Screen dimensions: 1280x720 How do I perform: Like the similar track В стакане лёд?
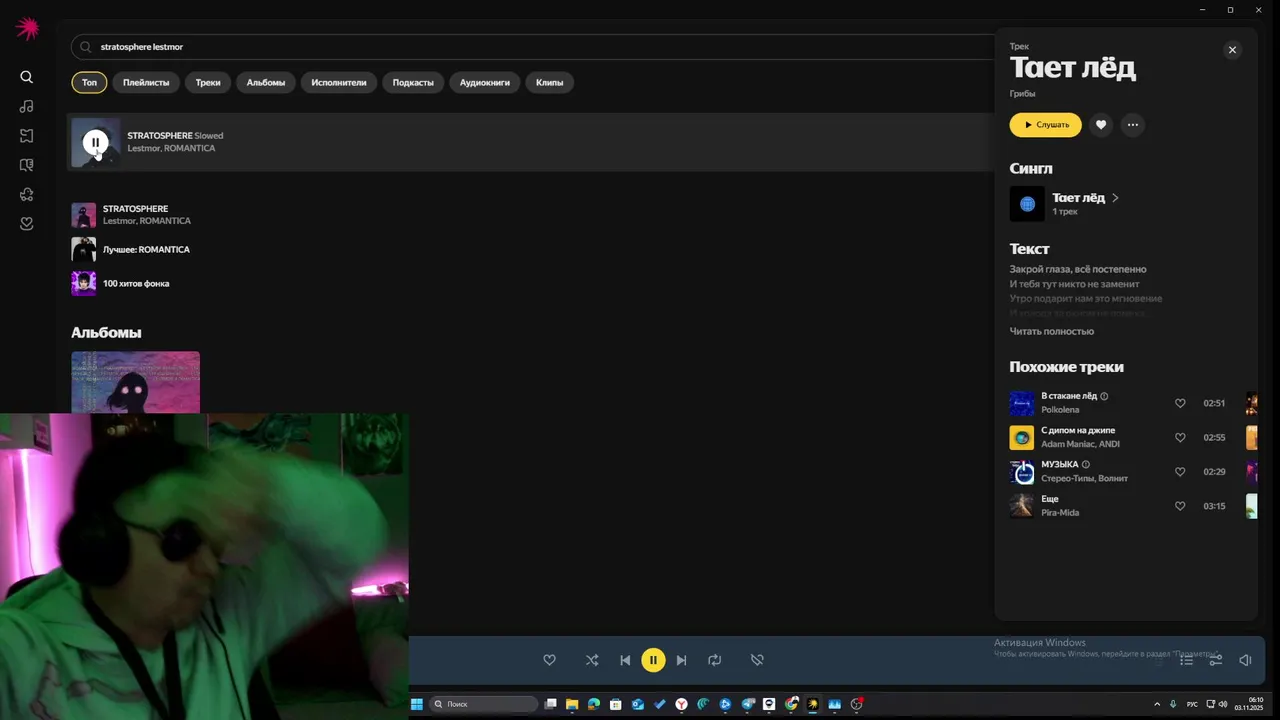1180,403
